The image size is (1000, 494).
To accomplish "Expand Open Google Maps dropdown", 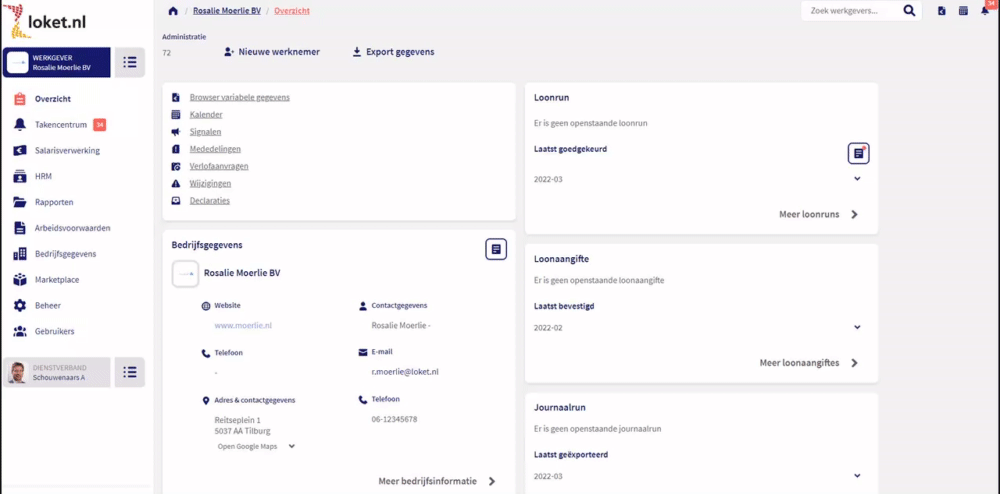I will [292, 446].
